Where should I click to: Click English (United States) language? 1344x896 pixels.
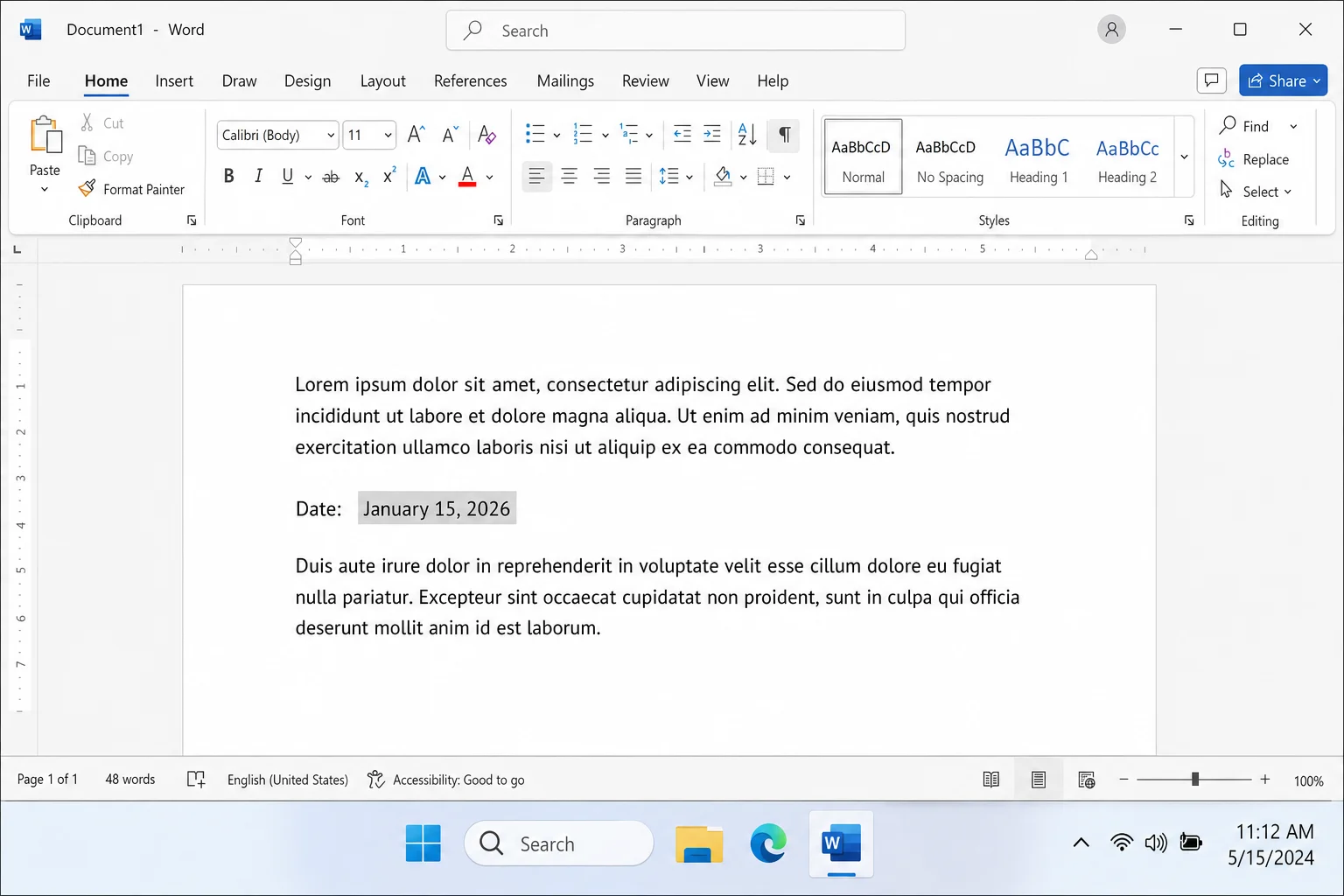287,780
